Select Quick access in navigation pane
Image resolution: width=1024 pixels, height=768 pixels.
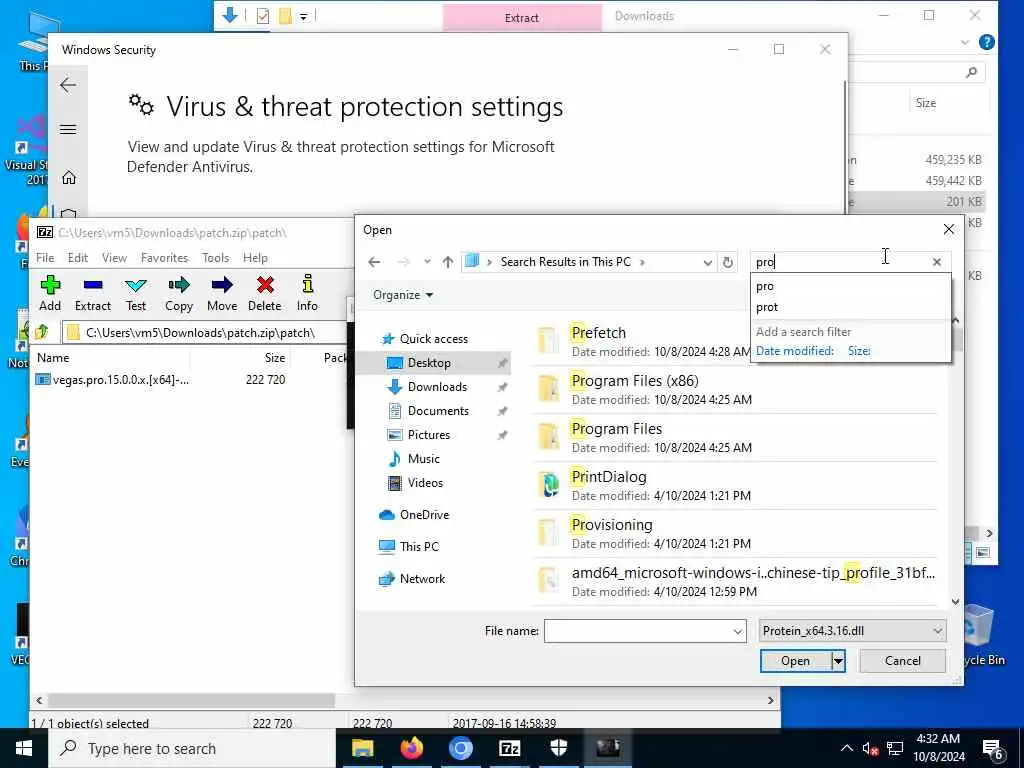point(434,339)
